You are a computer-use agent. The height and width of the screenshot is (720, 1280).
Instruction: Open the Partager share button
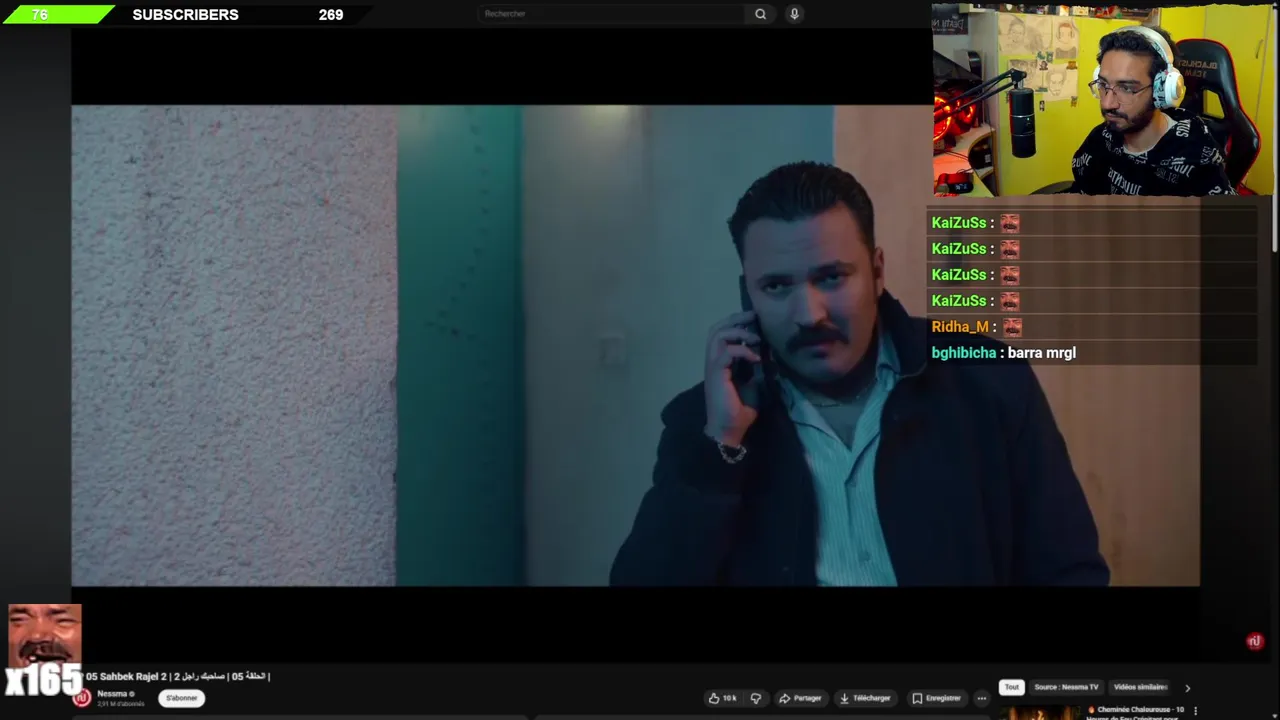click(x=800, y=698)
